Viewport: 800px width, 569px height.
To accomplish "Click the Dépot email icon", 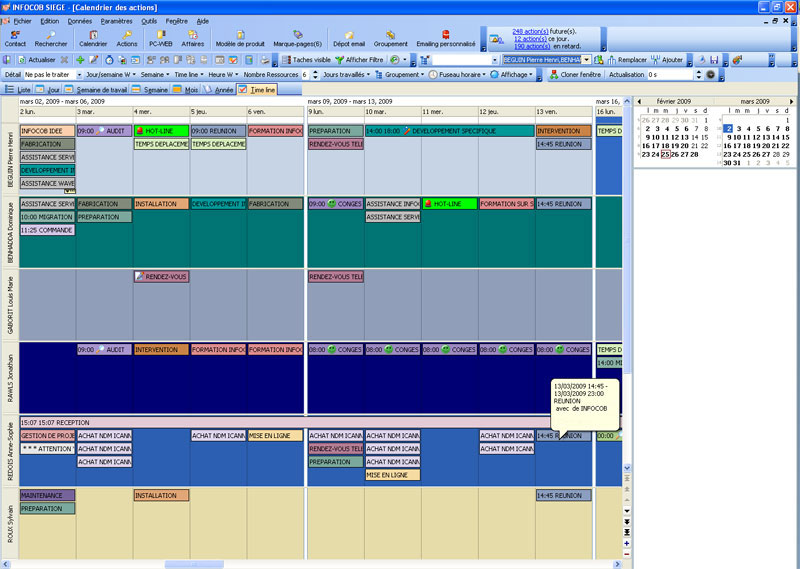I will pos(349,38).
